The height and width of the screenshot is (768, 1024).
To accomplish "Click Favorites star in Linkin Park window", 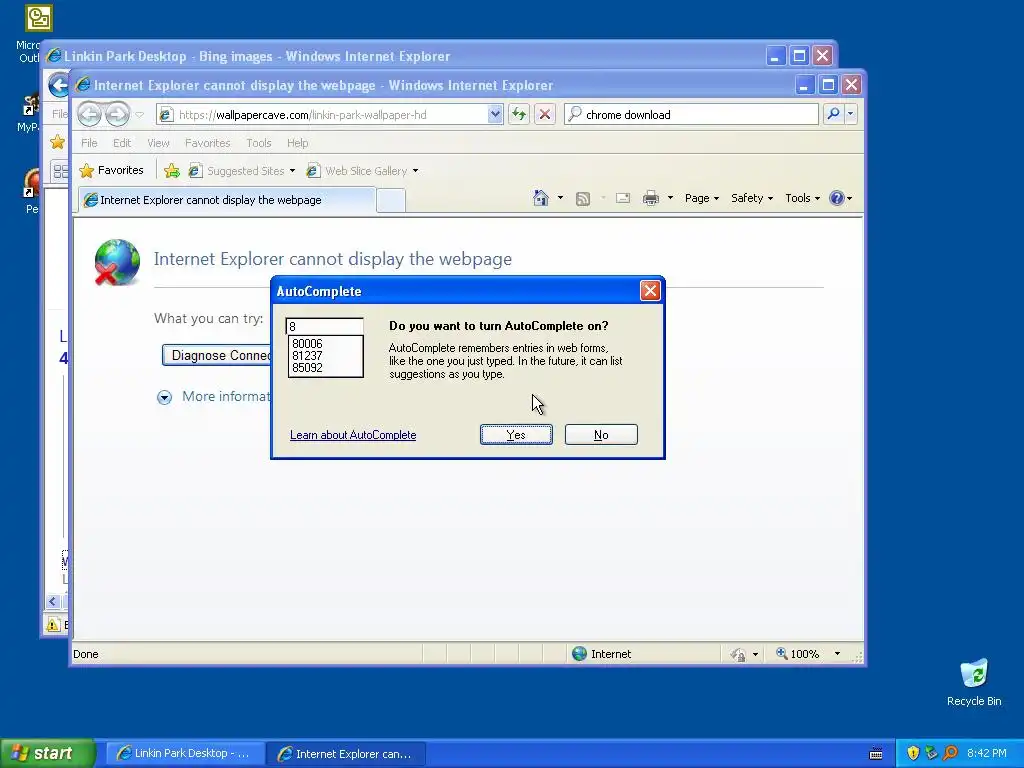I will (x=57, y=142).
